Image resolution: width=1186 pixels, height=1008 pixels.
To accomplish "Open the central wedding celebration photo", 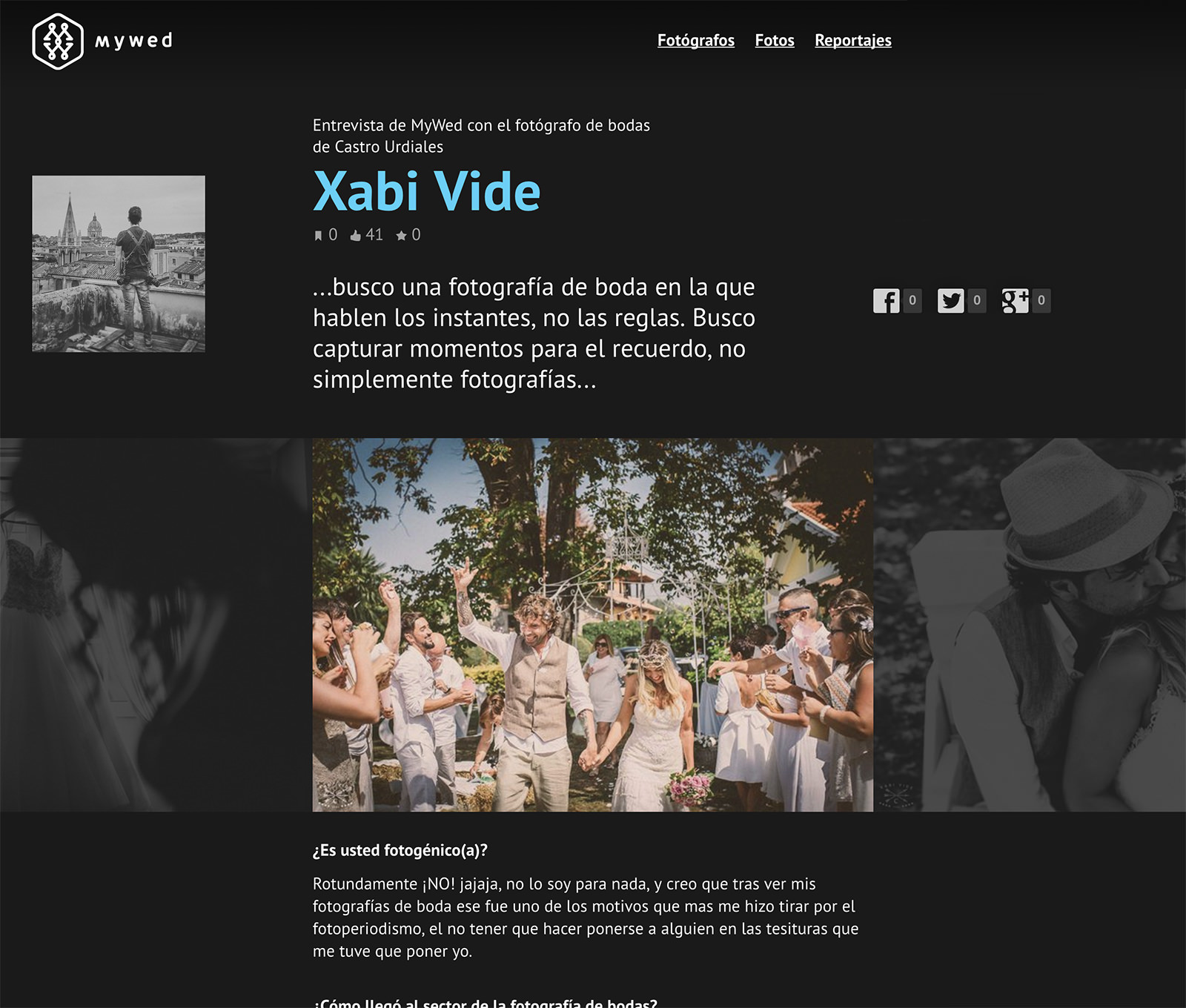I will pyautogui.click(x=593, y=625).
